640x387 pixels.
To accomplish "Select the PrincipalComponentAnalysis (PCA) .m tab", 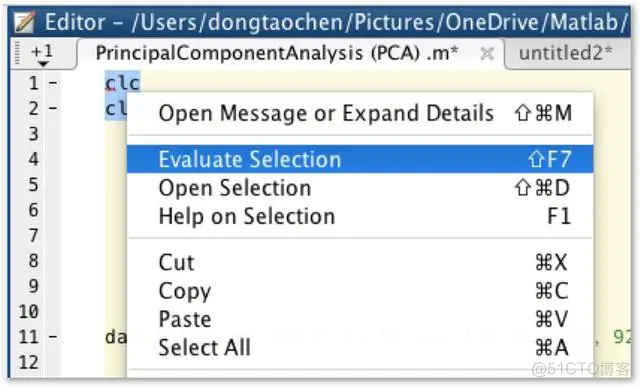I will 277,53.
